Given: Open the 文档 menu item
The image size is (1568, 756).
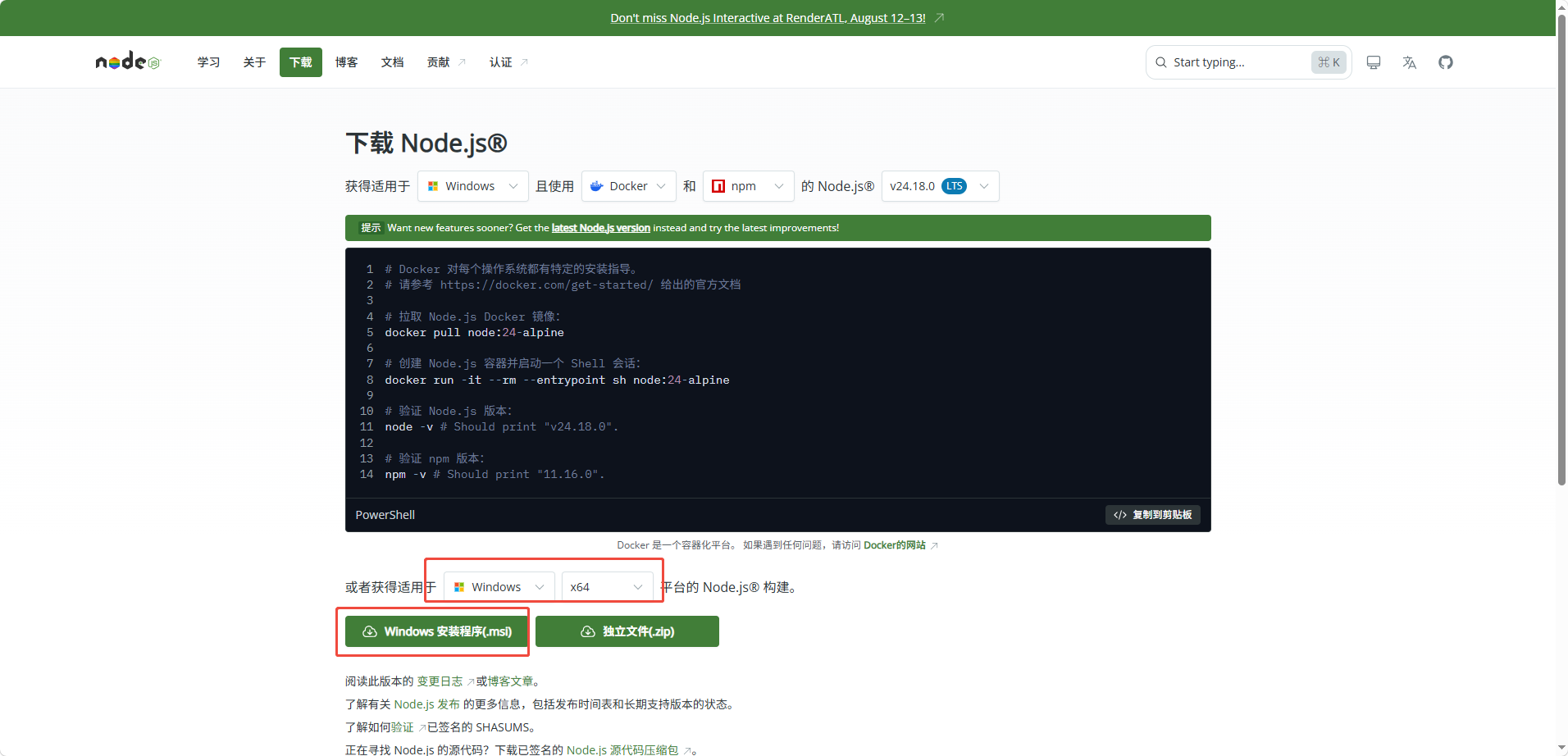Looking at the screenshot, I should click(392, 62).
